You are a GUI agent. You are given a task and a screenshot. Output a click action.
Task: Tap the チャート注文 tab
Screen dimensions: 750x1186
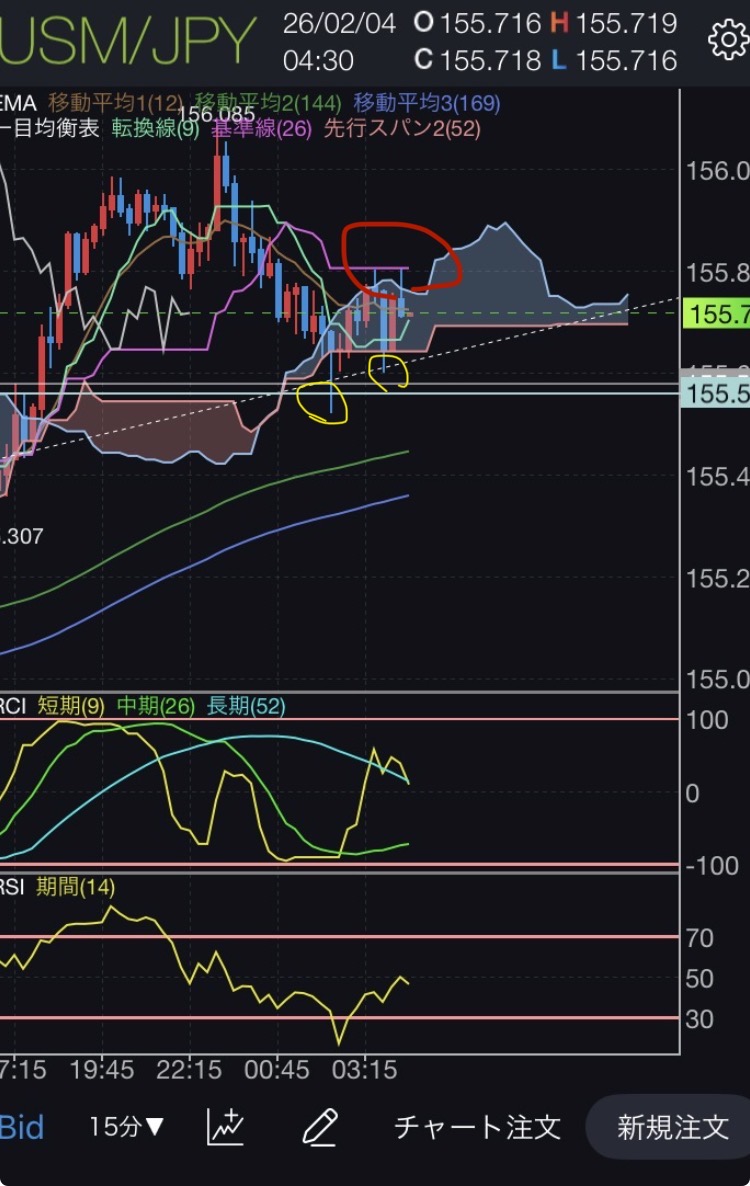(477, 1127)
